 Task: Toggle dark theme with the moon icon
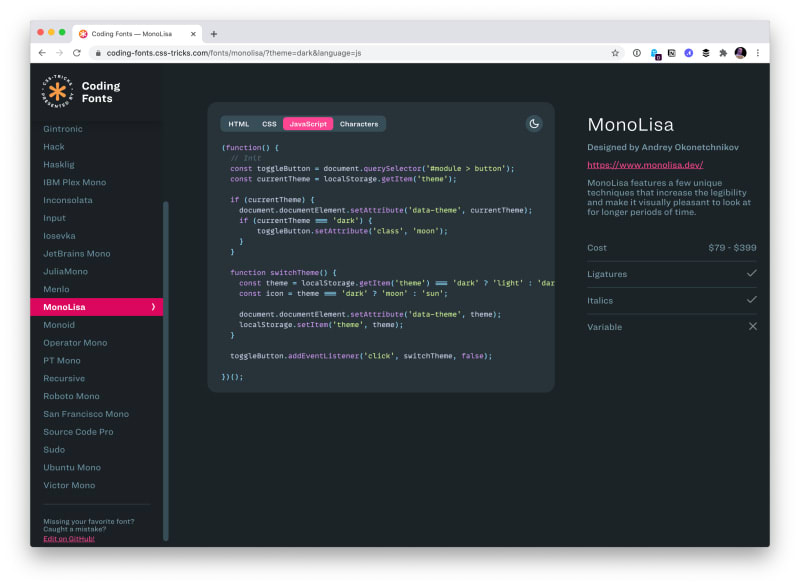[x=534, y=124]
